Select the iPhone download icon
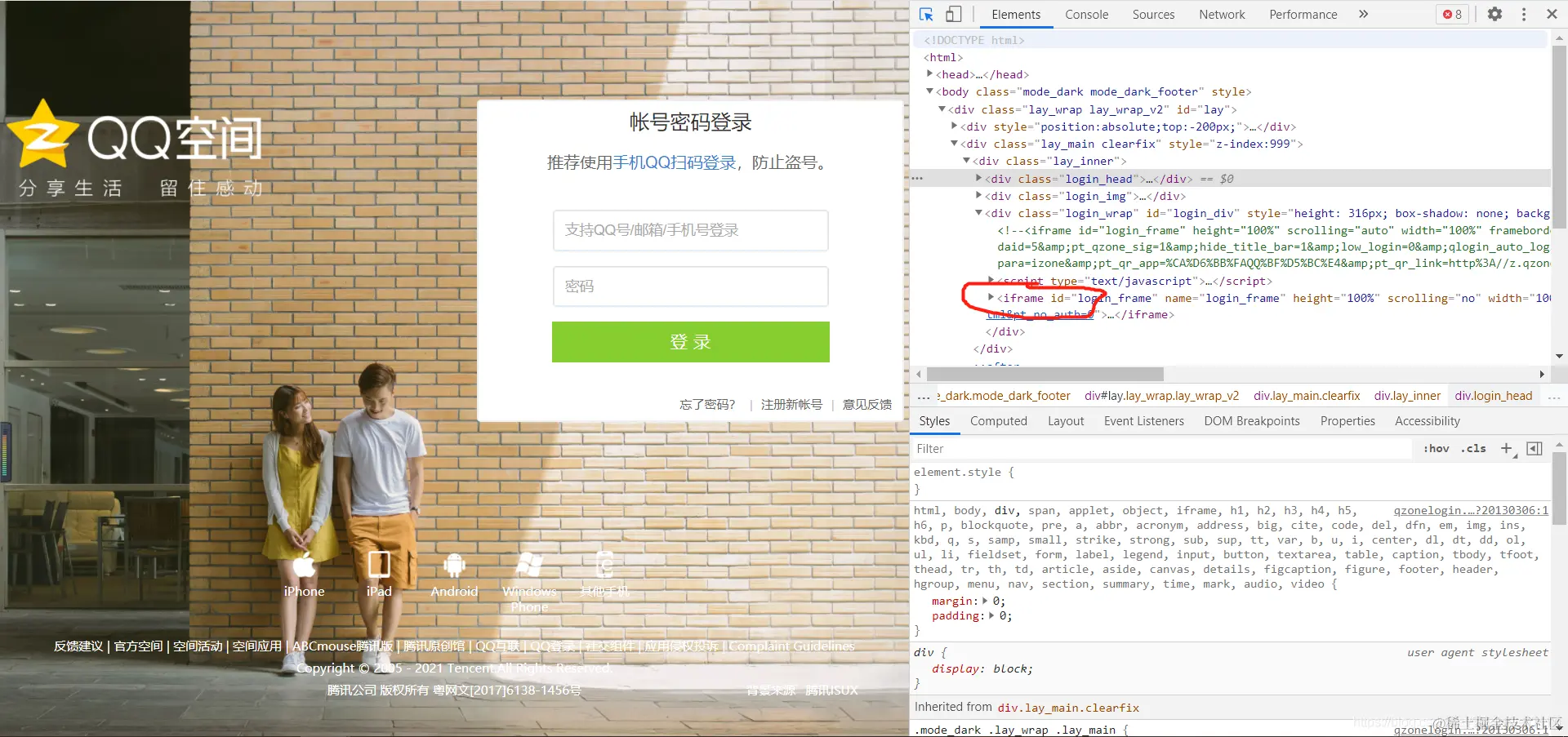The height and width of the screenshot is (737, 1568). tap(304, 563)
